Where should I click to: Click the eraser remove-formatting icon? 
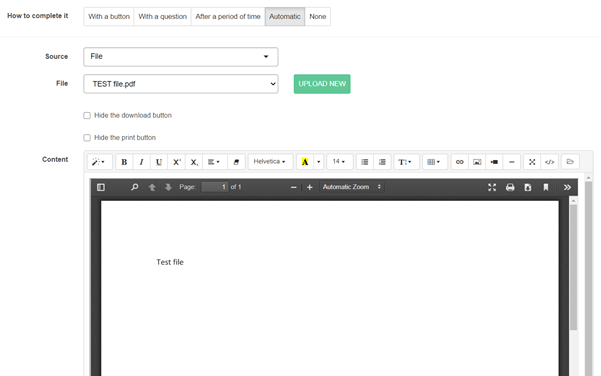pyautogui.click(x=236, y=162)
